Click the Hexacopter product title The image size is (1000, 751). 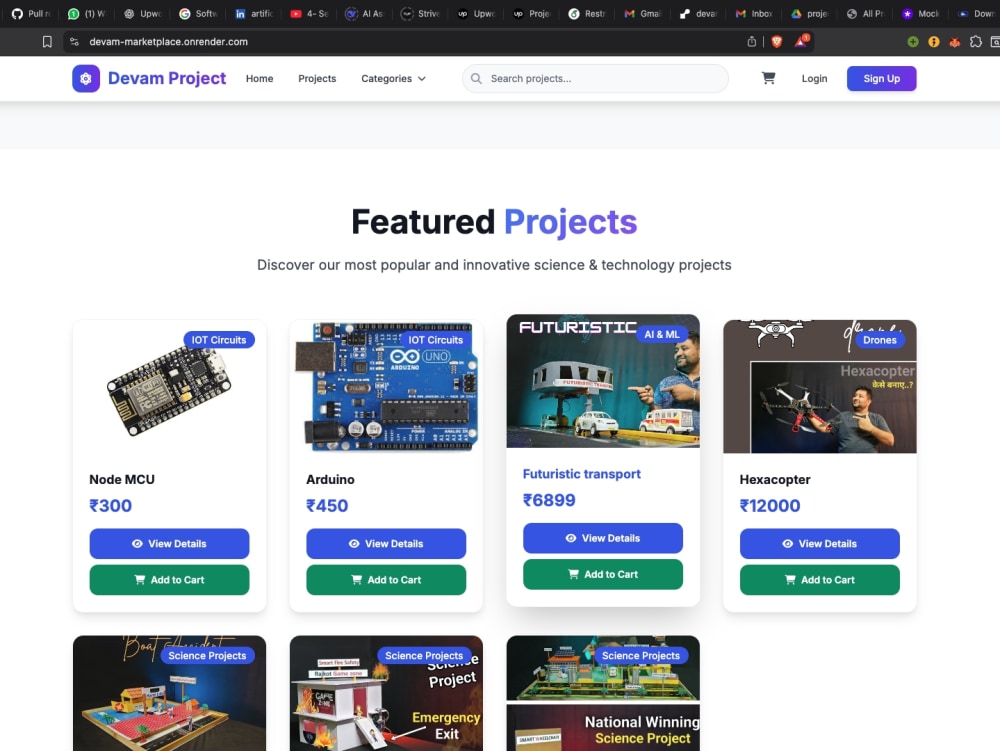(x=775, y=479)
